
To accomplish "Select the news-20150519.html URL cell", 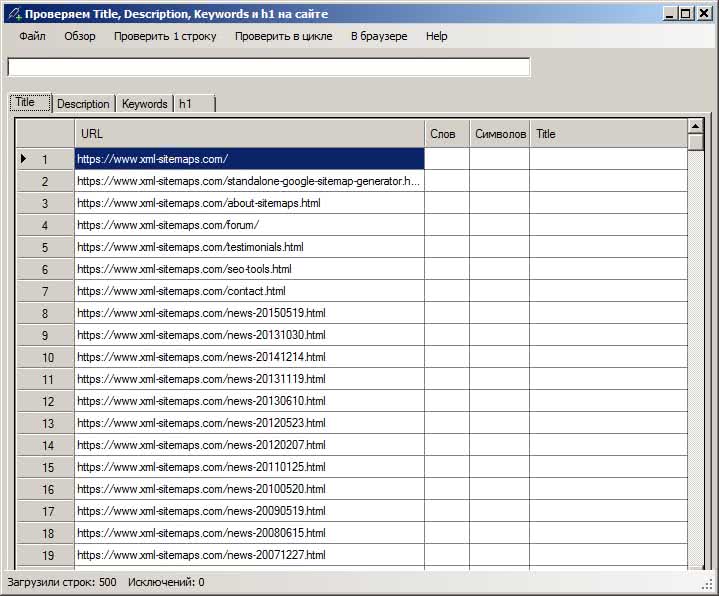I will point(249,313).
